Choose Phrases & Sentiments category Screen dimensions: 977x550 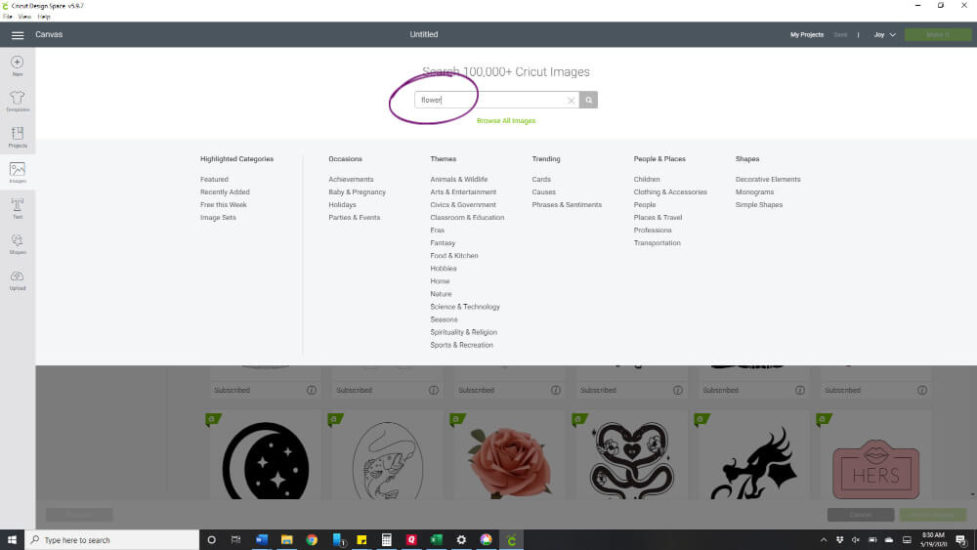point(566,205)
